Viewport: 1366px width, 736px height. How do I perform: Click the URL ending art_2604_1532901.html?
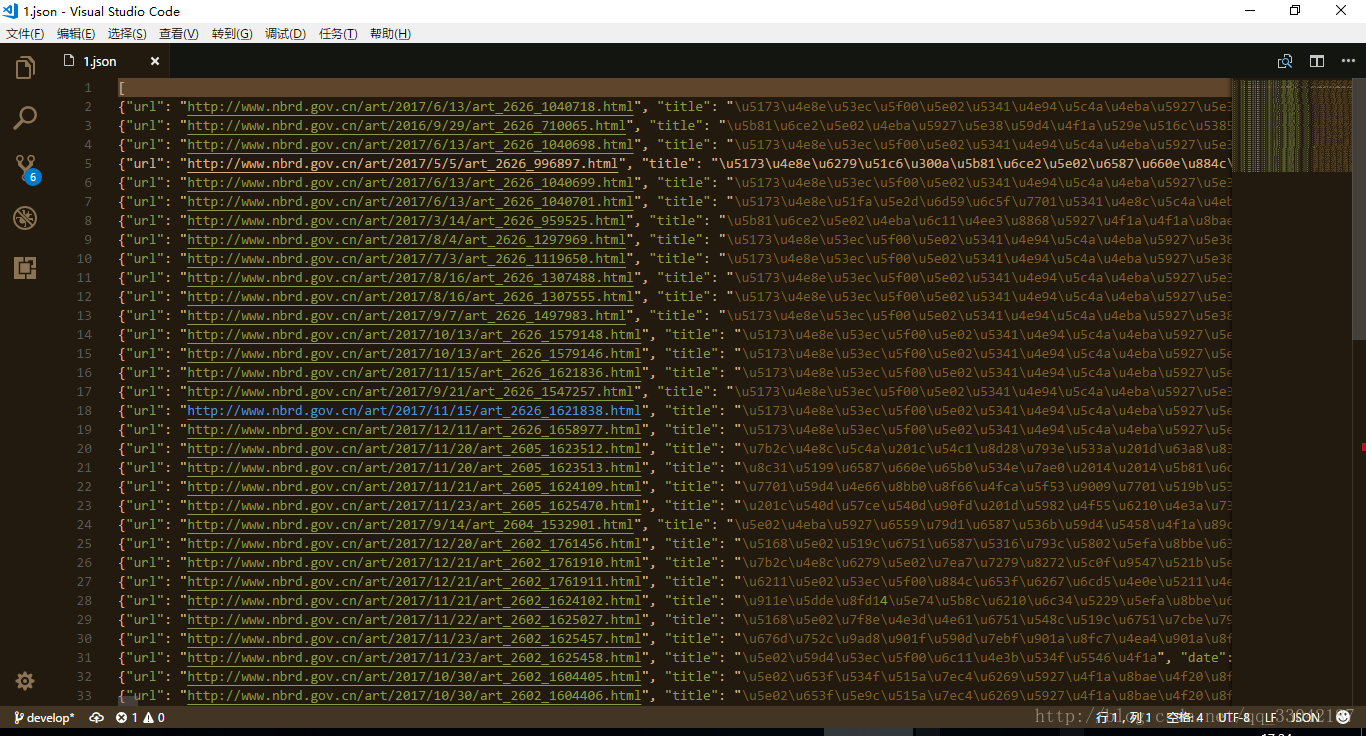click(410, 524)
